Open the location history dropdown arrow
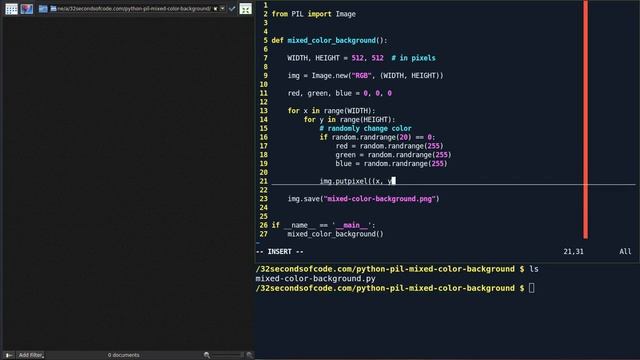 [x=222, y=9]
